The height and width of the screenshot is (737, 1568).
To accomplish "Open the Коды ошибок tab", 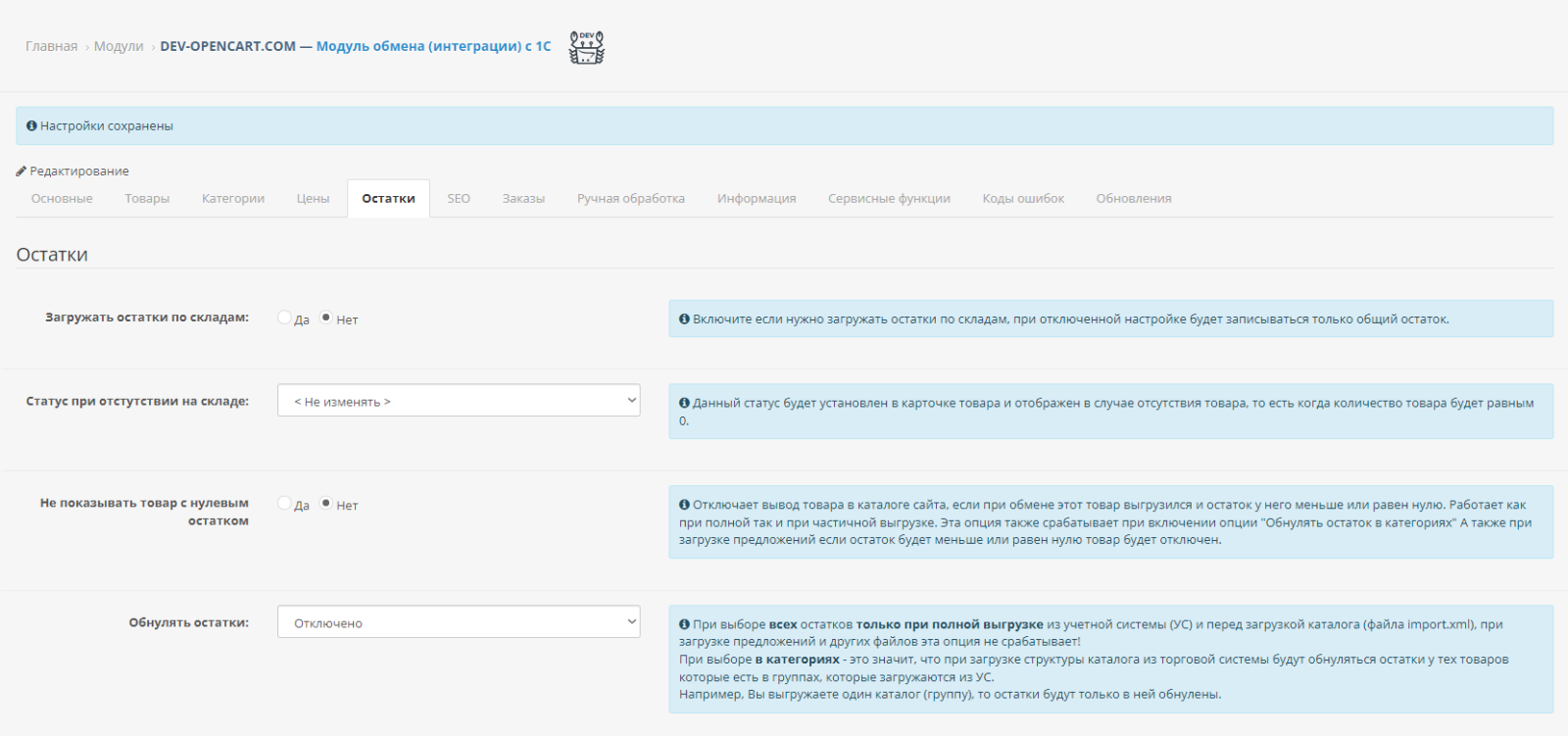I will (1023, 199).
